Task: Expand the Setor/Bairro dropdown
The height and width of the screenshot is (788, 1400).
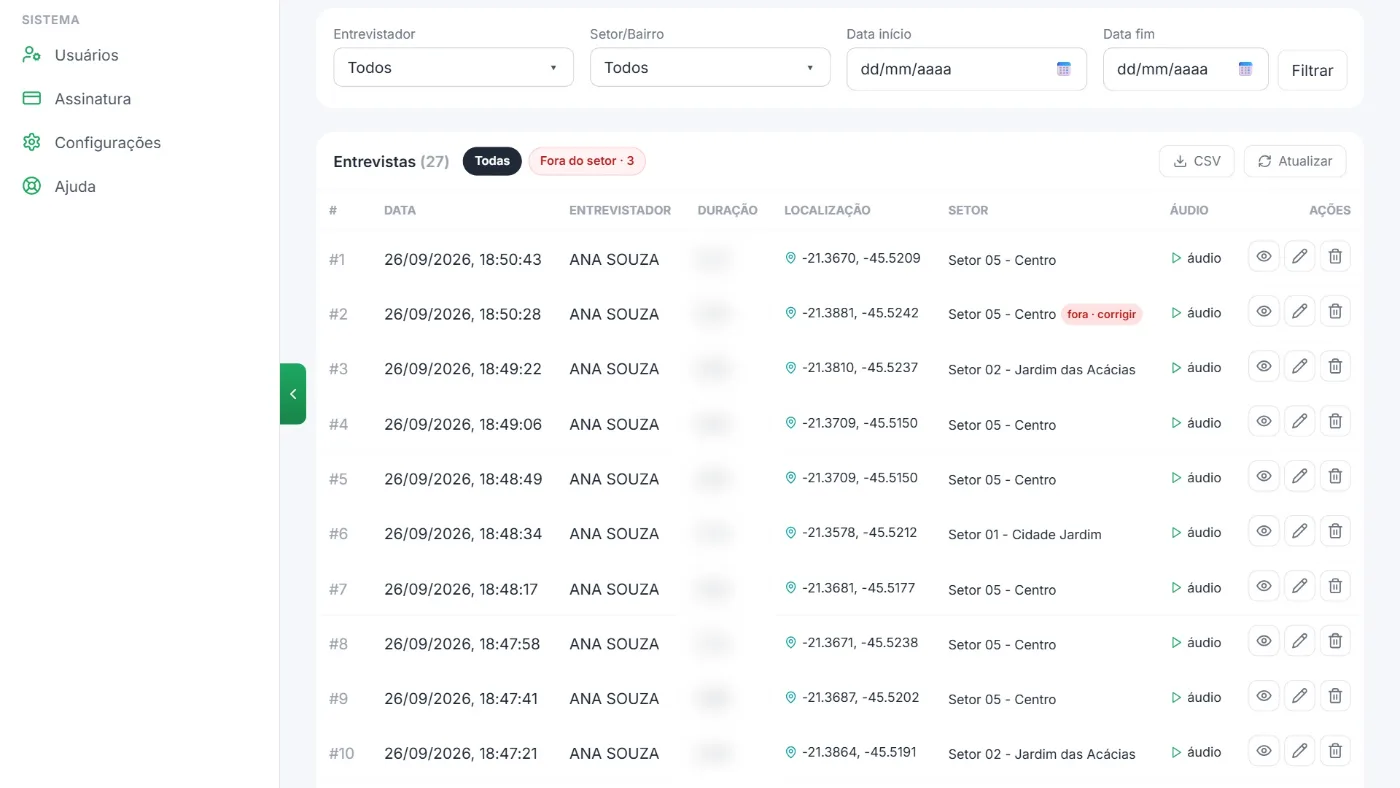Action: pos(710,68)
